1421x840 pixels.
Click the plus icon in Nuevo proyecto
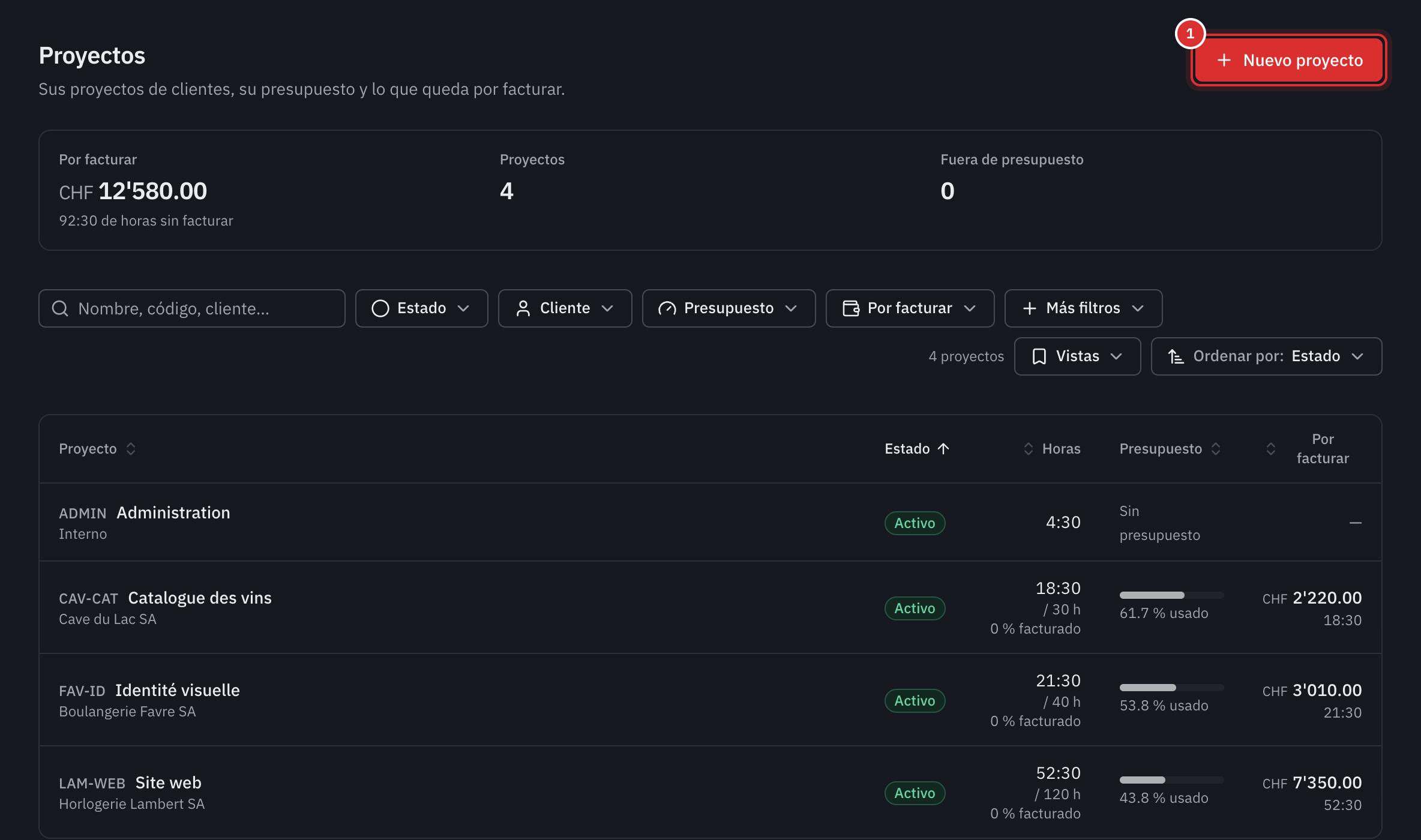point(1224,60)
